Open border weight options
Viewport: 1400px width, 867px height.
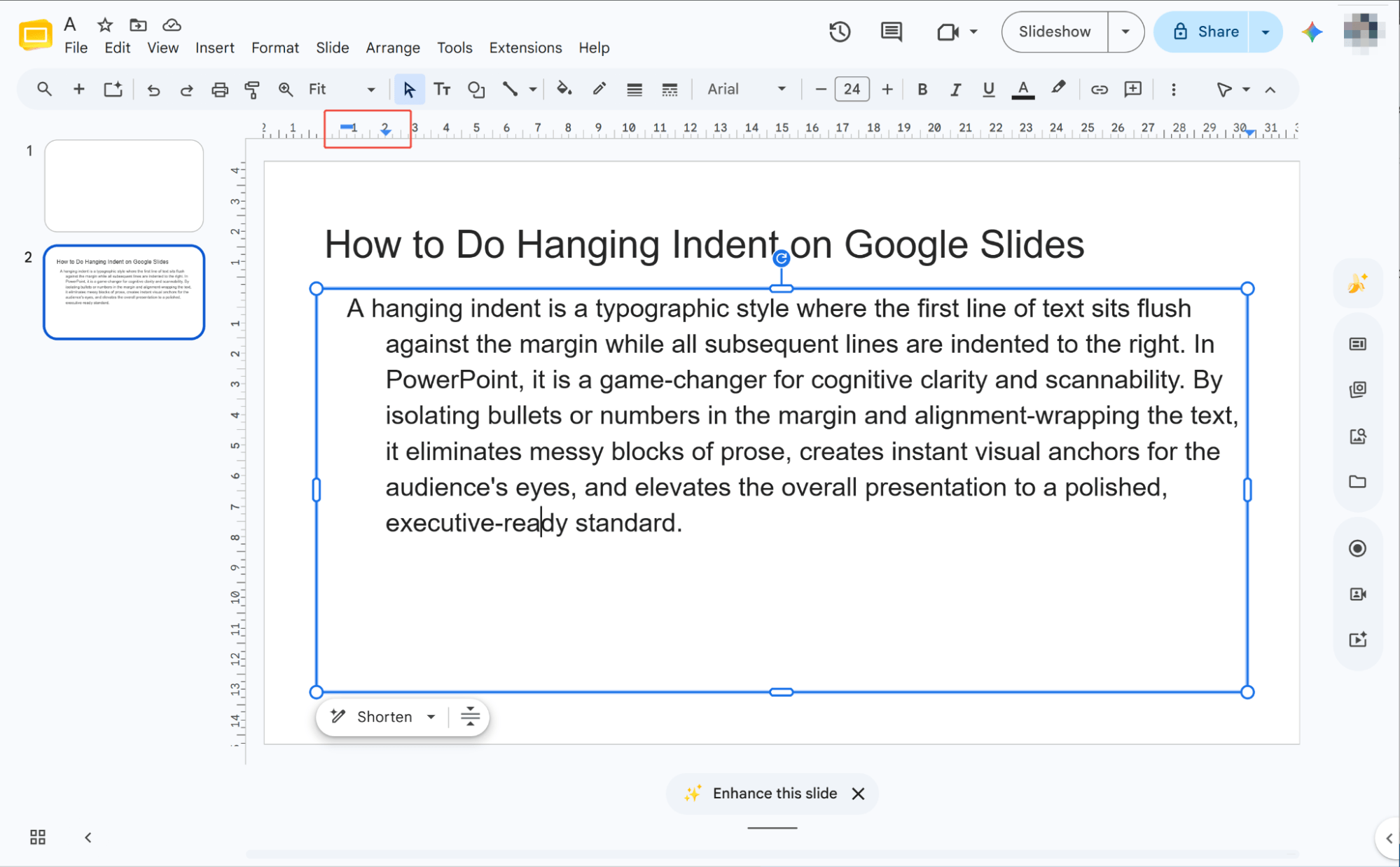635,90
